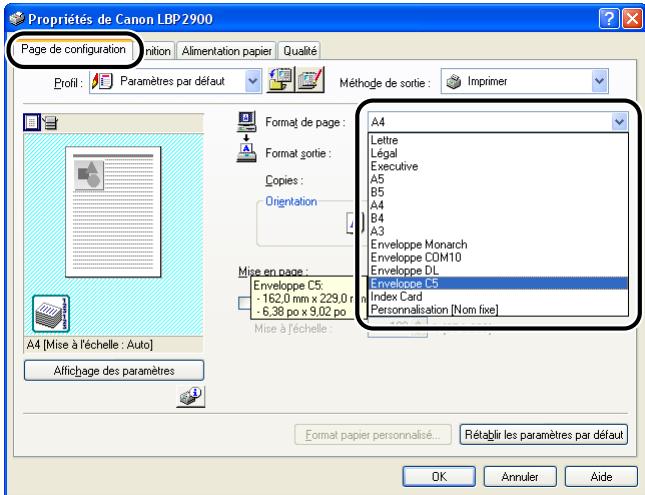The image size is (645, 495).
Task: Collapse the Format de page dropdown arrow
Action: point(619,122)
